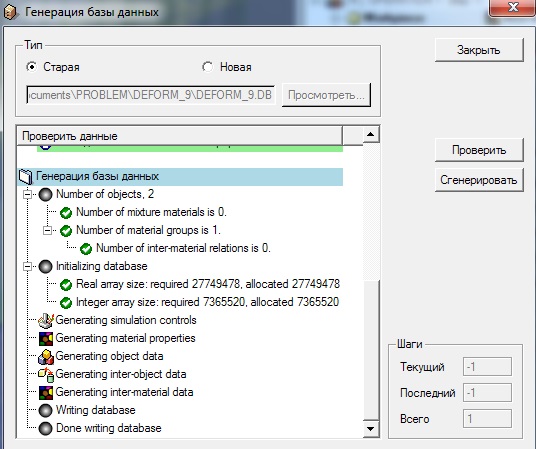This screenshot has height=449, width=536.
Task: Select 'Generating simulation controls' row text
Action: (126, 320)
